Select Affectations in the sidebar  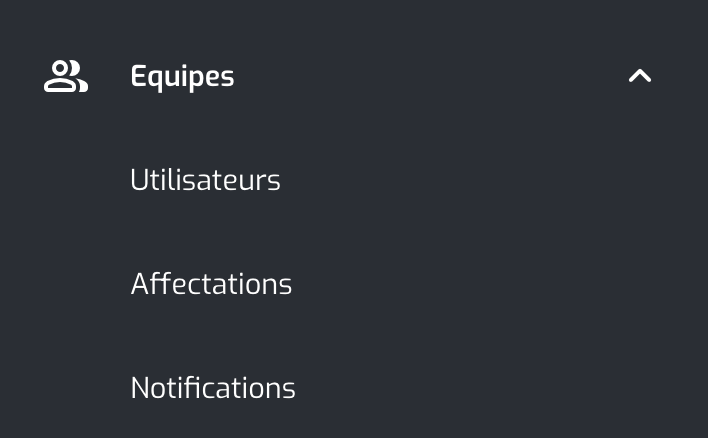tap(211, 284)
